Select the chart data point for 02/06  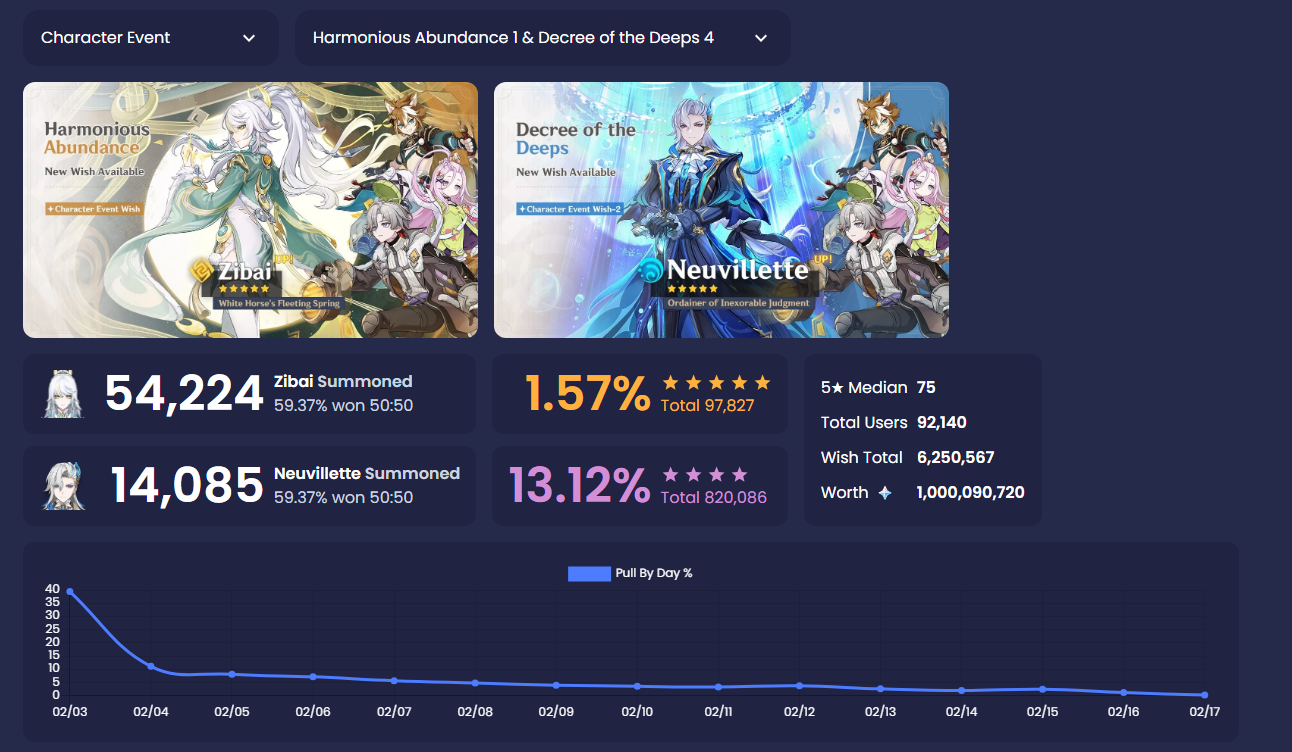(313, 677)
